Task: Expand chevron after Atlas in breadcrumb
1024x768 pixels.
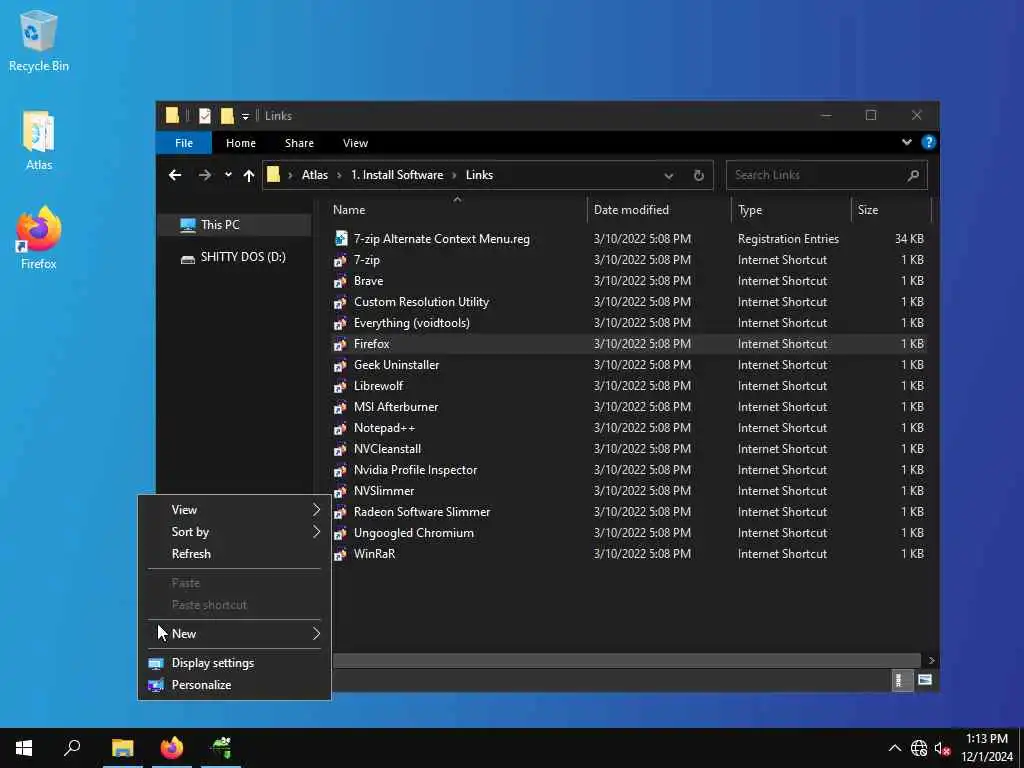Action: point(340,175)
